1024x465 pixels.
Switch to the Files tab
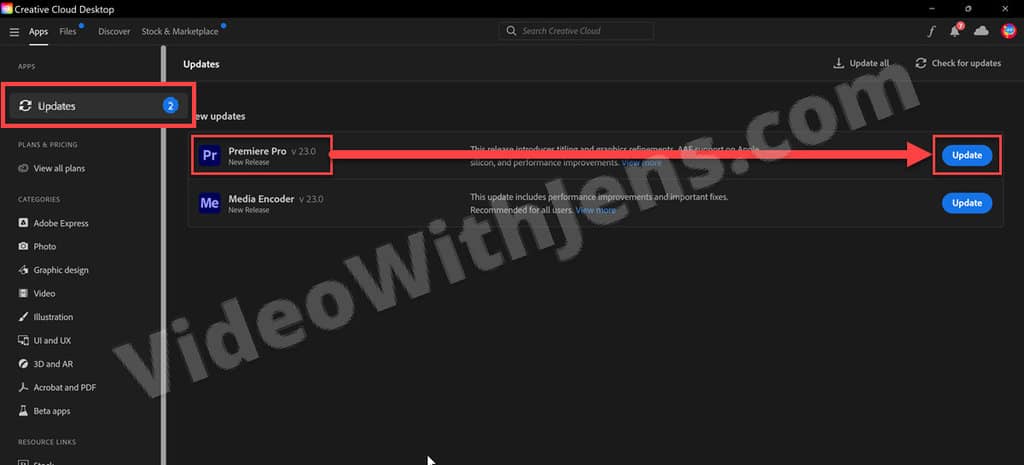coord(68,31)
